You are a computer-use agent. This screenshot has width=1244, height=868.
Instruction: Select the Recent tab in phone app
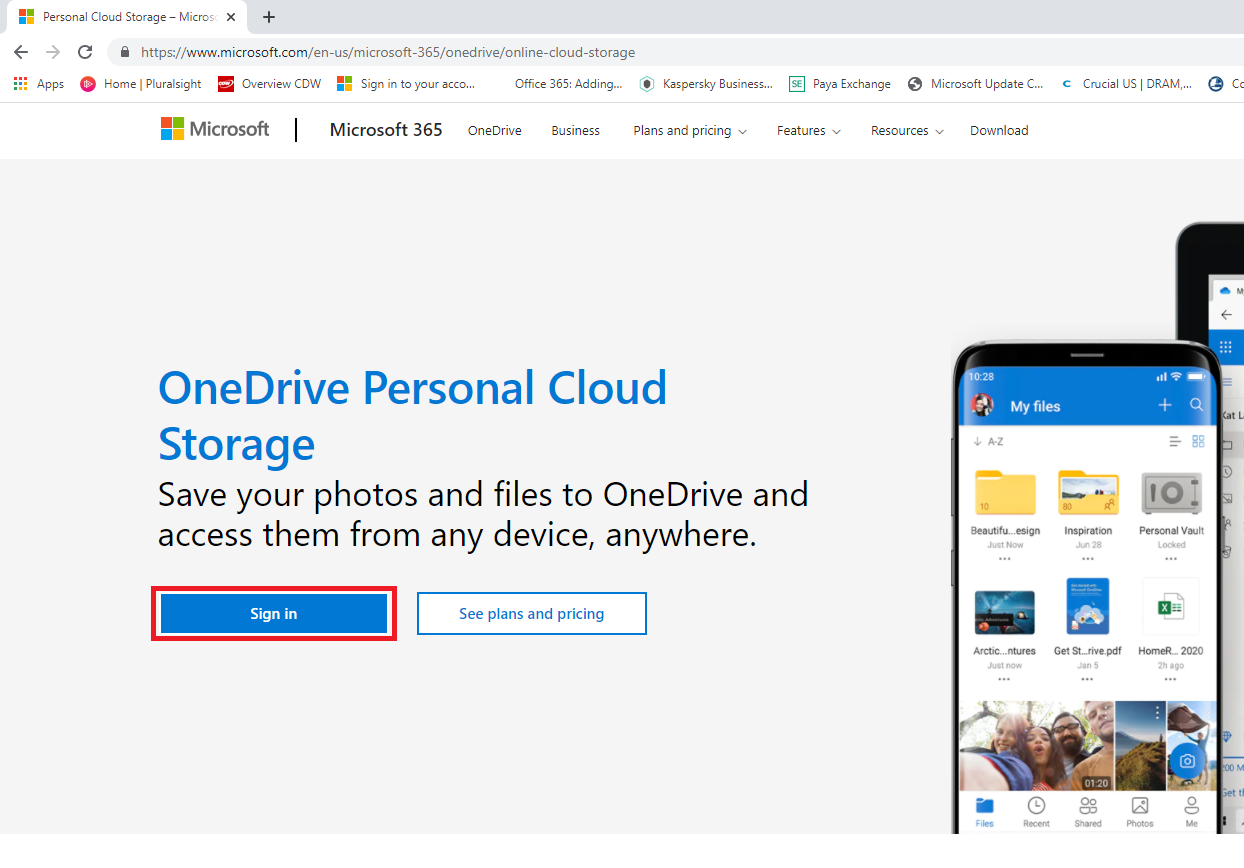coord(1036,812)
